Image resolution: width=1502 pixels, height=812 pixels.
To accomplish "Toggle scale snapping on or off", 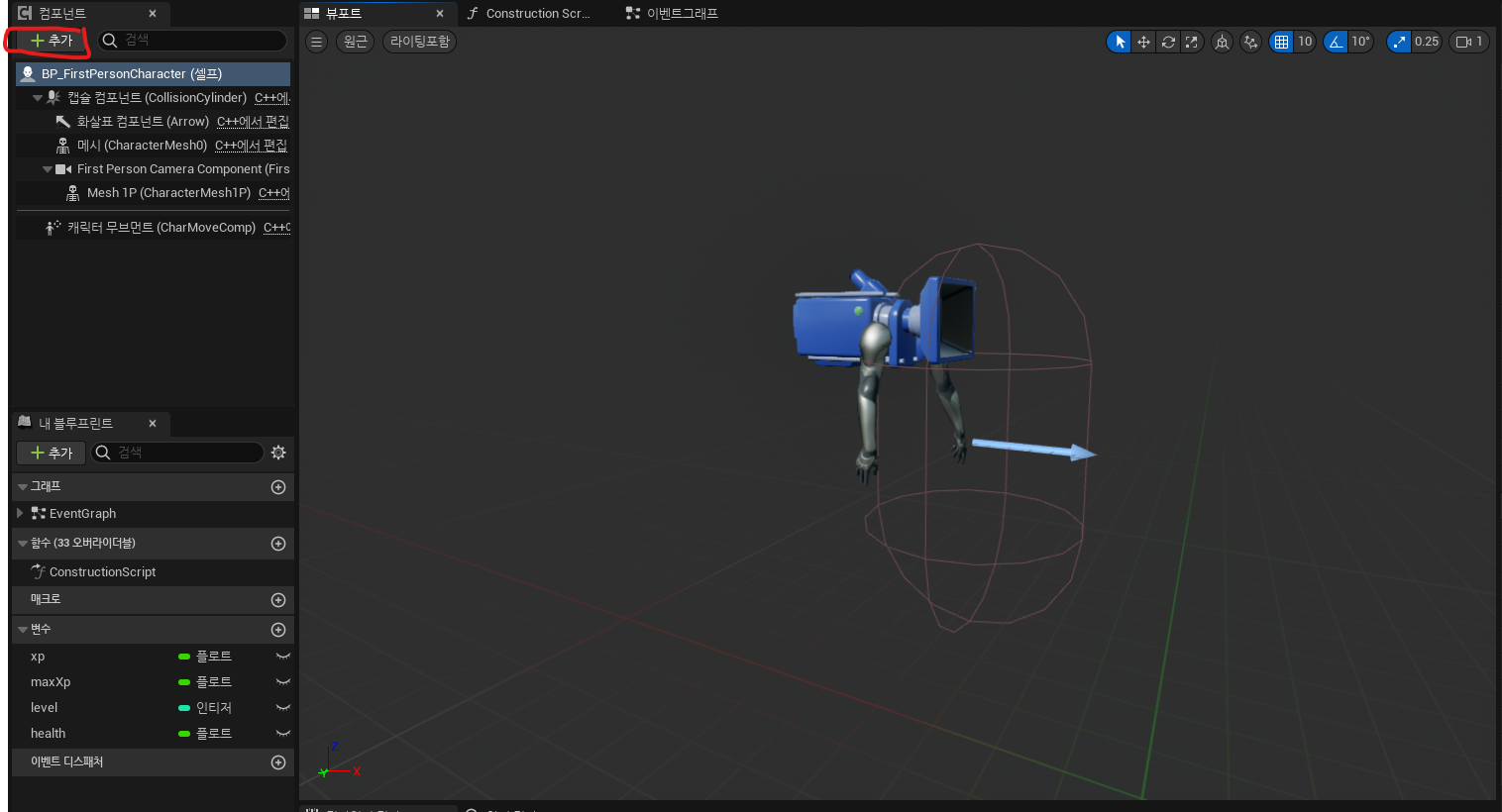I will (1399, 42).
